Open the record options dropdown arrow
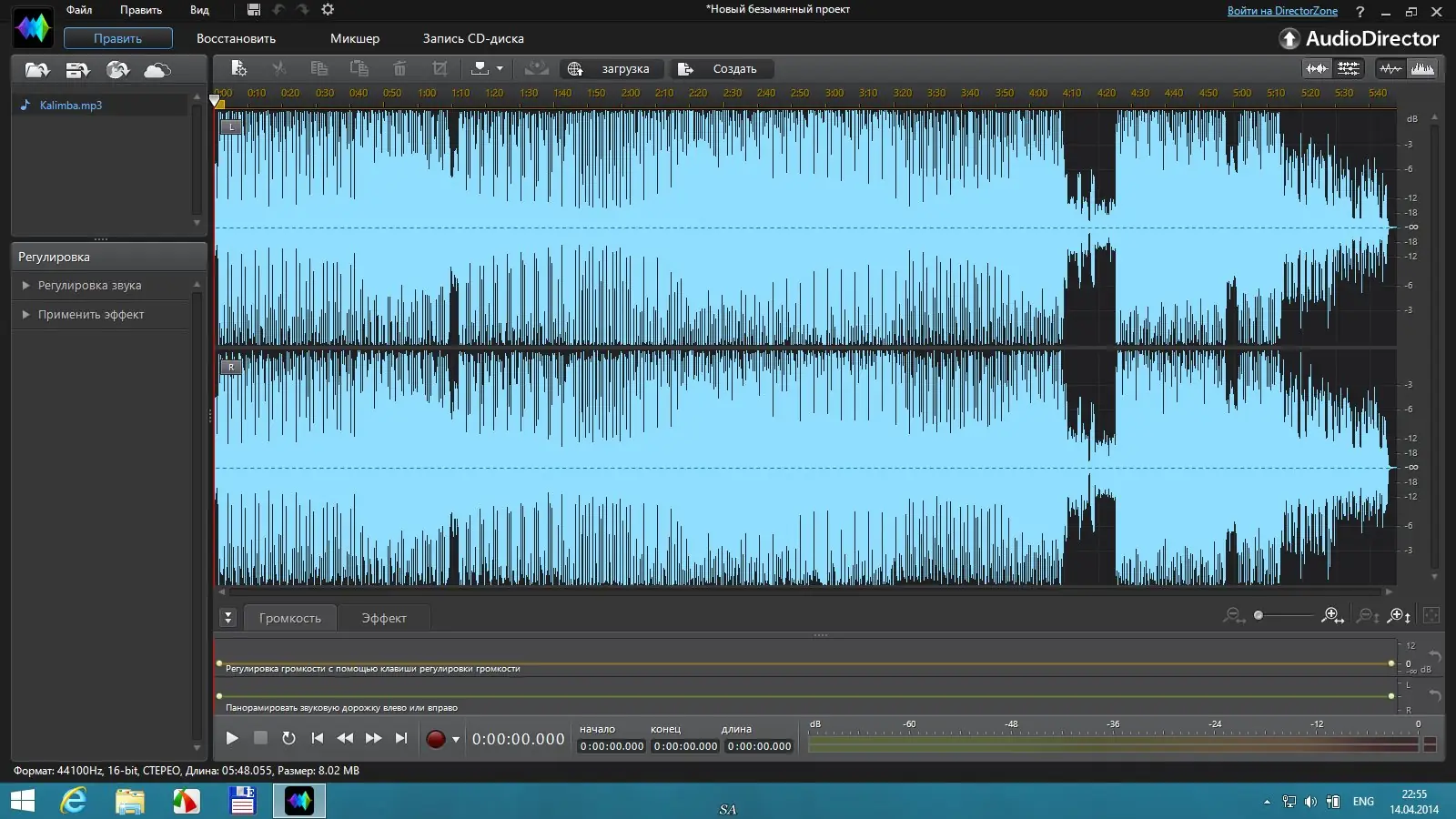Viewport: 1456px width, 819px height. [456, 739]
